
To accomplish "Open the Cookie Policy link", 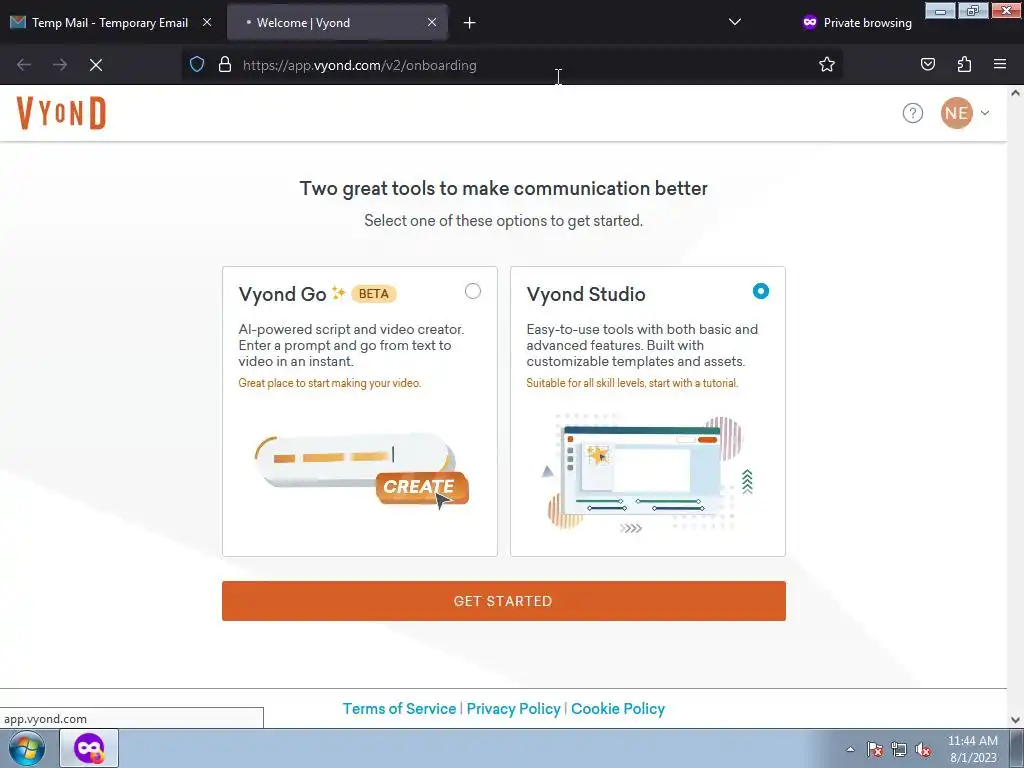I will tap(618, 709).
